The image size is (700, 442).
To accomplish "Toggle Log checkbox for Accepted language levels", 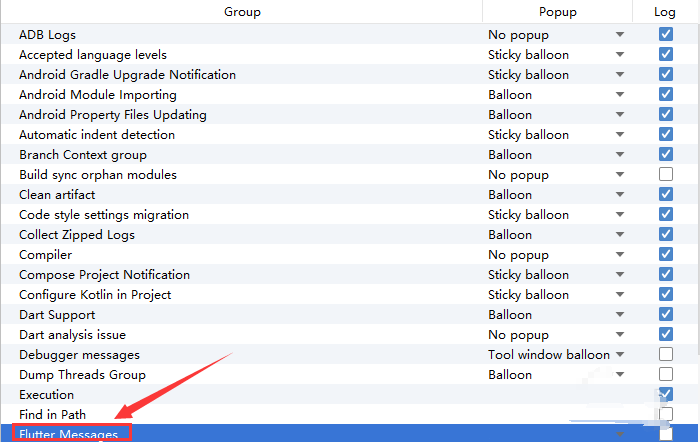I will (x=666, y=54).
